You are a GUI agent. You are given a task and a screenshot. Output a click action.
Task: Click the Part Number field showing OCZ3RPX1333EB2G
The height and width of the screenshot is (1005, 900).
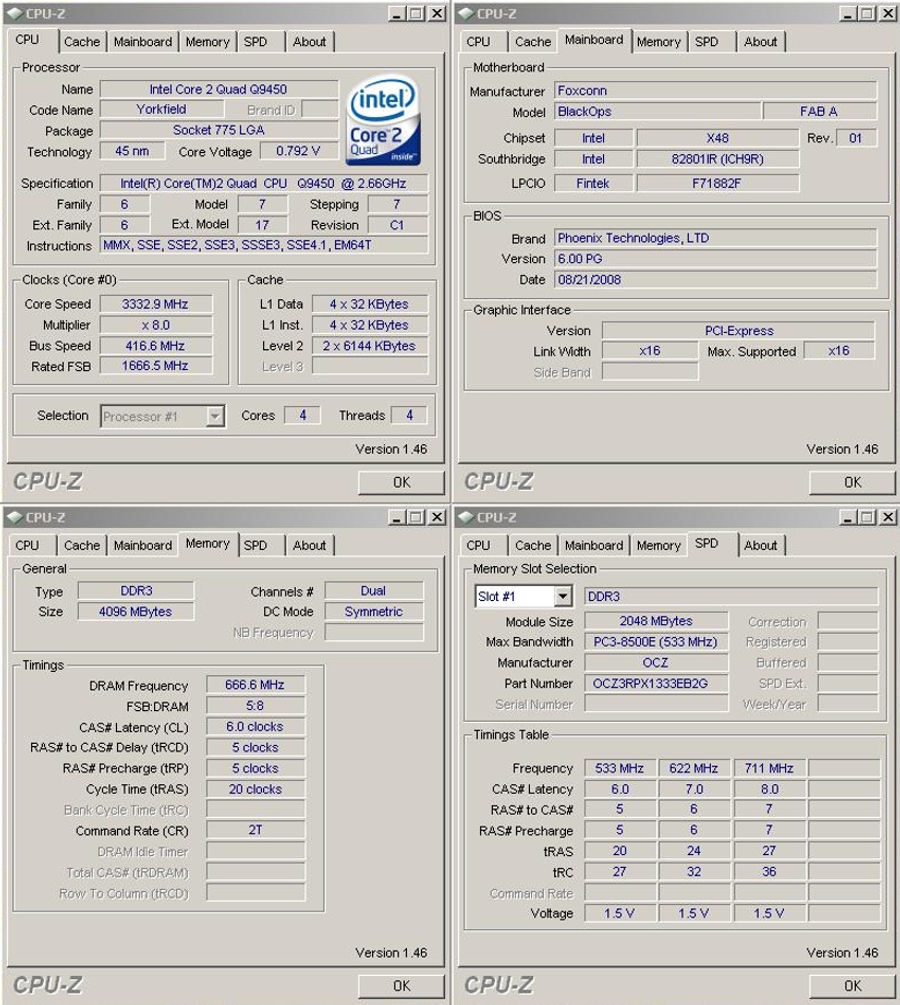pos(656,683)
